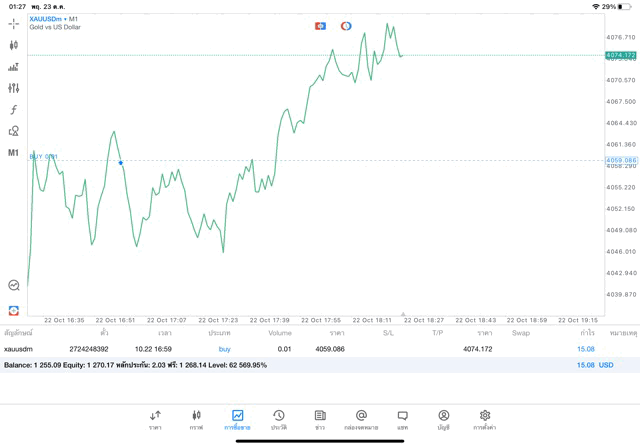Screen dimensions: 640x447
Task: Zoom chart with the magnifier icon
Action: [13, 285]
